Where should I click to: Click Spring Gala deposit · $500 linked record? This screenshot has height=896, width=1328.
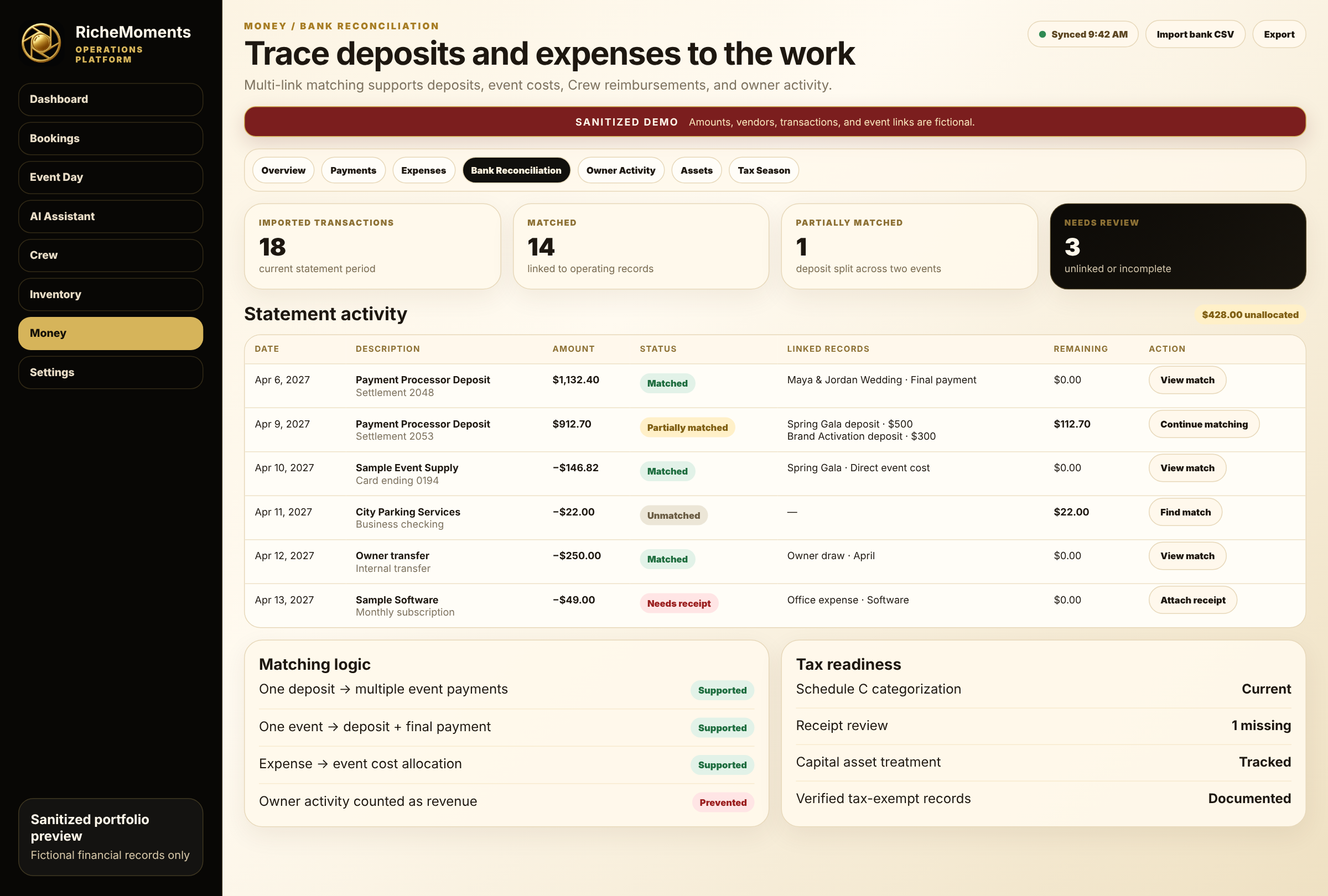click(849, 424)
